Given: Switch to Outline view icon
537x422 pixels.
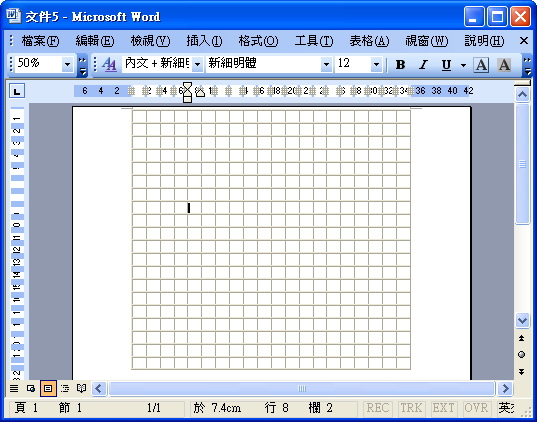Looking at the screenshot, I should pyautogui.click(x=65, y=388).
